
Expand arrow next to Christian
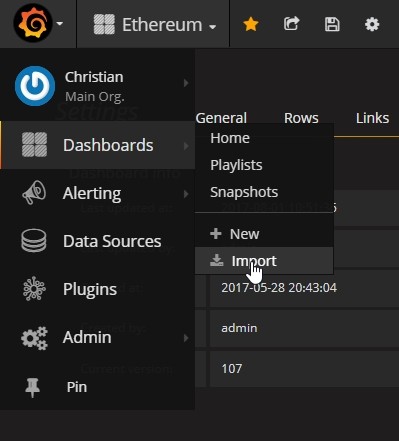[x=186, y=83]
